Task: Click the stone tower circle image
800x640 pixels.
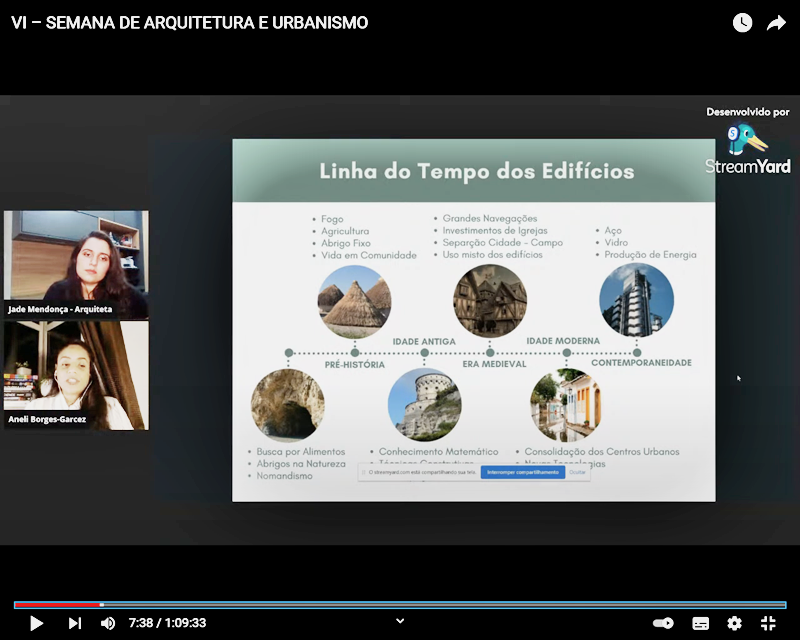Action: (x=424, y=404)
